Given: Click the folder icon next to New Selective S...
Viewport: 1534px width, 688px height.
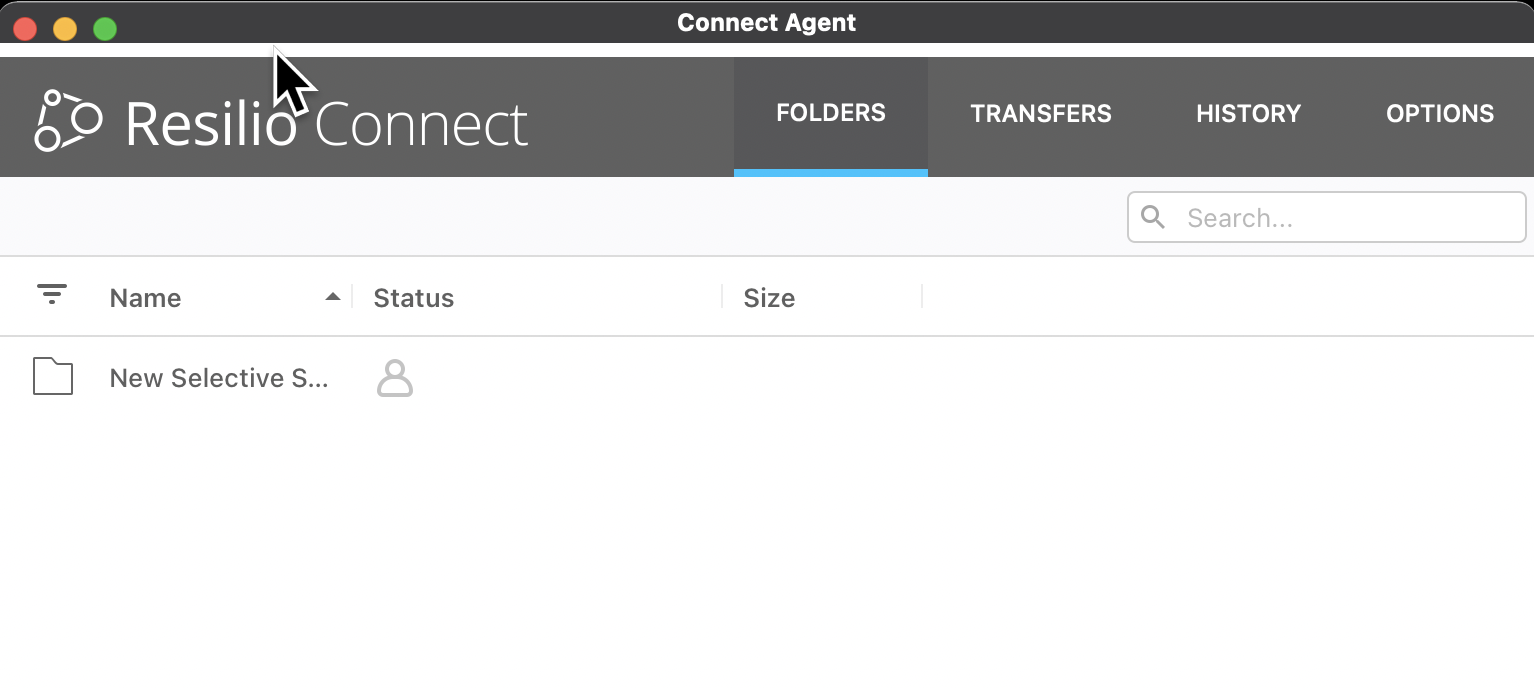Looking at the screenshot, I should (52, 377).
